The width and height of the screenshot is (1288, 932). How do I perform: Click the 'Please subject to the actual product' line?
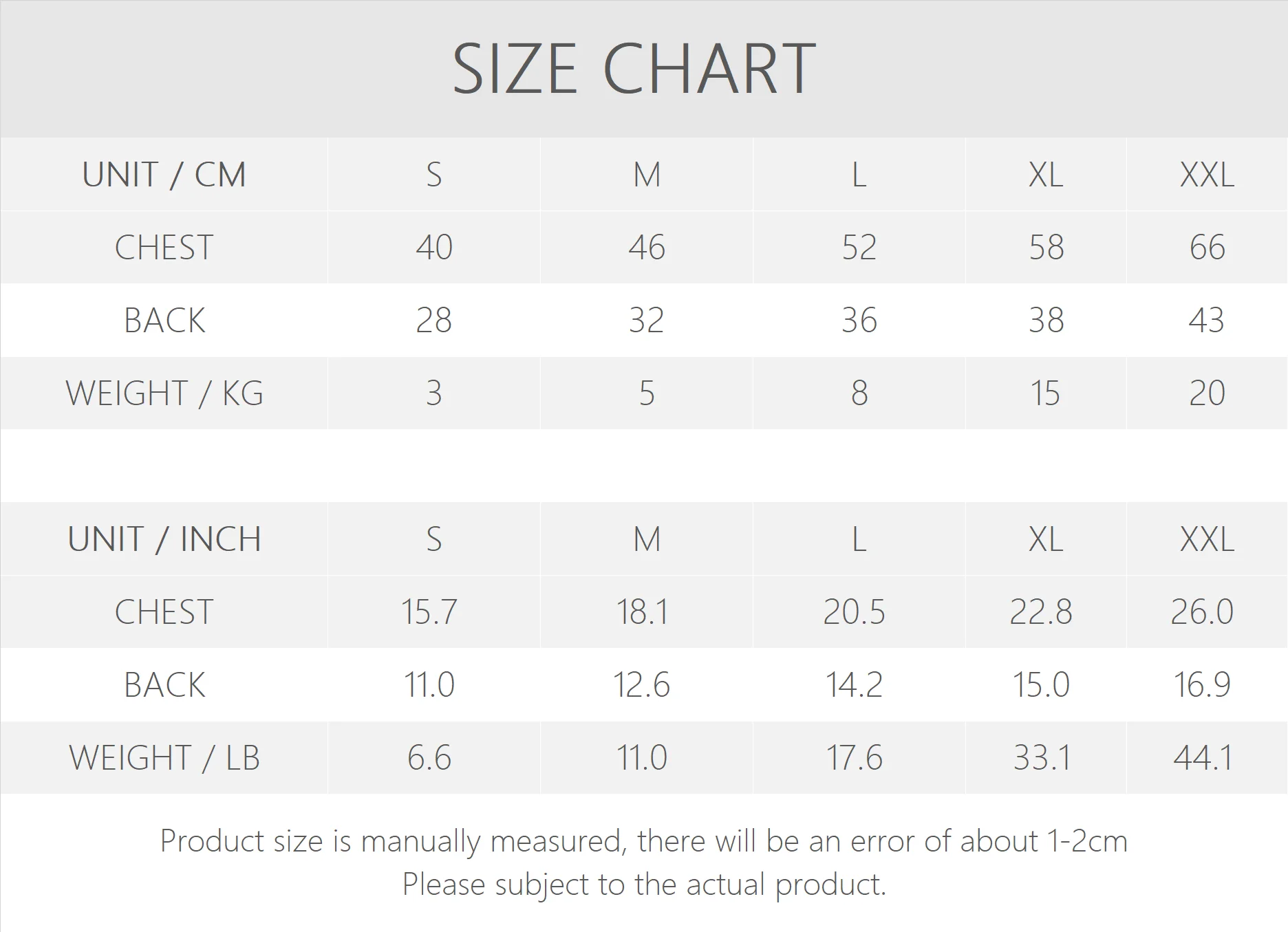coord(643,885)
